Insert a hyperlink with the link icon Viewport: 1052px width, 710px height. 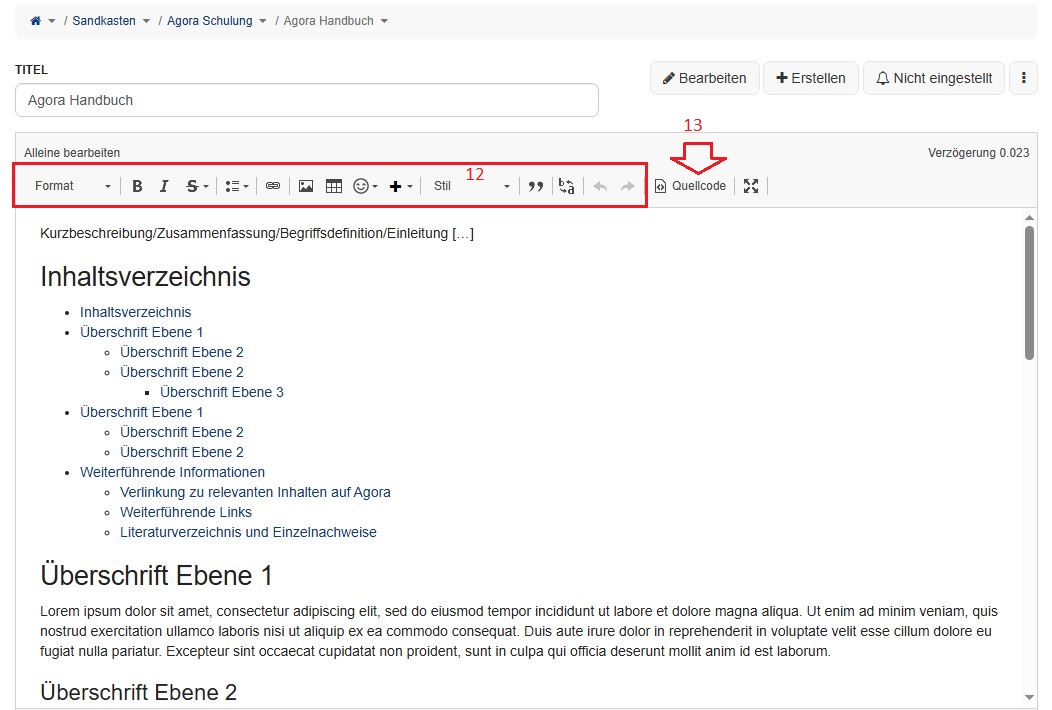(x=273, y=186)
